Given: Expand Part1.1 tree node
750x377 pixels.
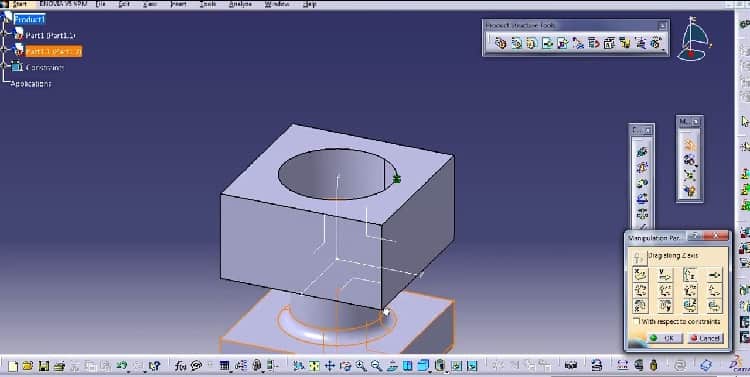Looking at the screenshot, I should coord(4,33).
